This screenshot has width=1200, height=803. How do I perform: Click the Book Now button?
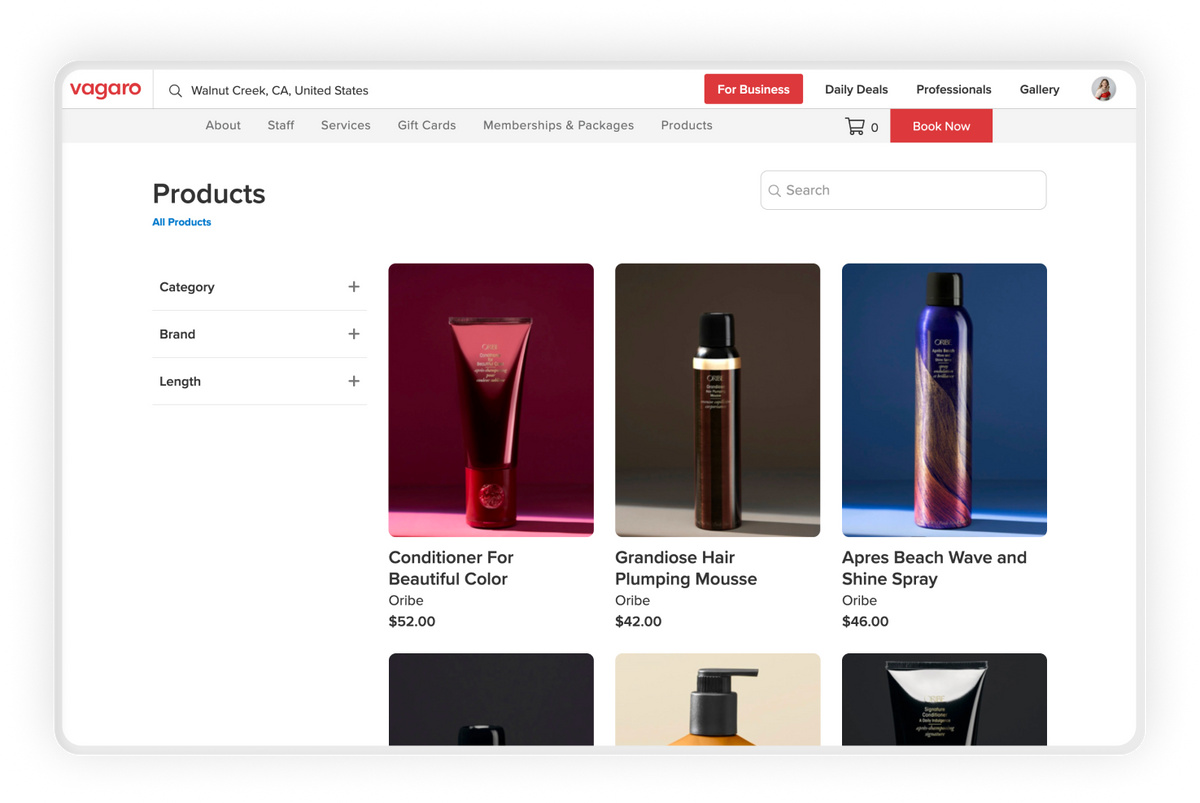[941, 126]
